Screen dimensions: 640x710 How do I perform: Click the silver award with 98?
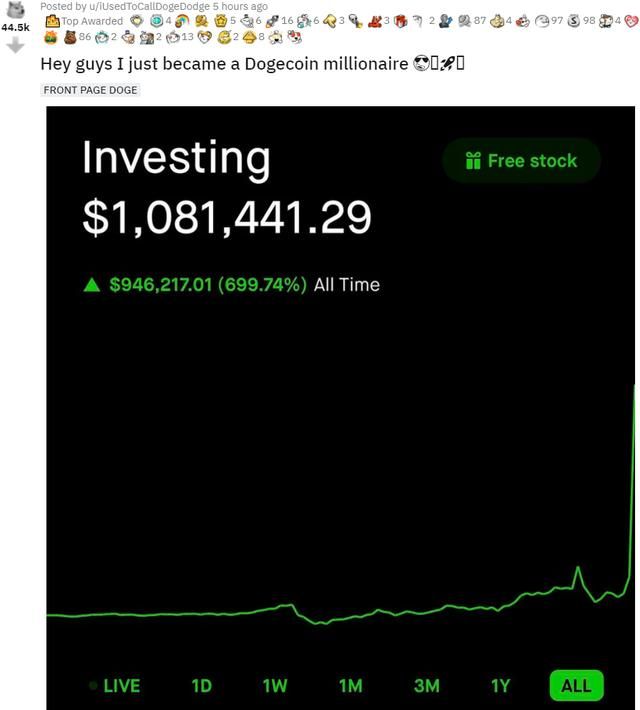(x=574, y=21)
